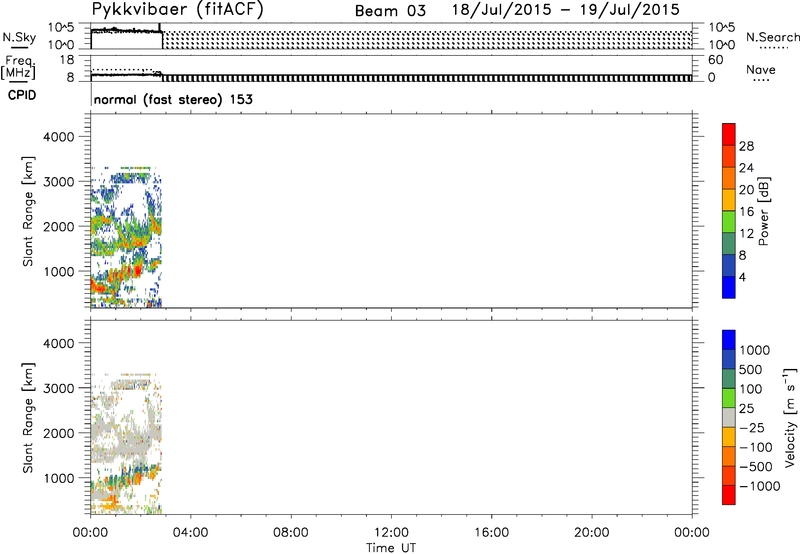The height and width of the screenshot is (554, 800).
Task: Click the hatched N.Search region in top panel
Action: click(427, 39)
